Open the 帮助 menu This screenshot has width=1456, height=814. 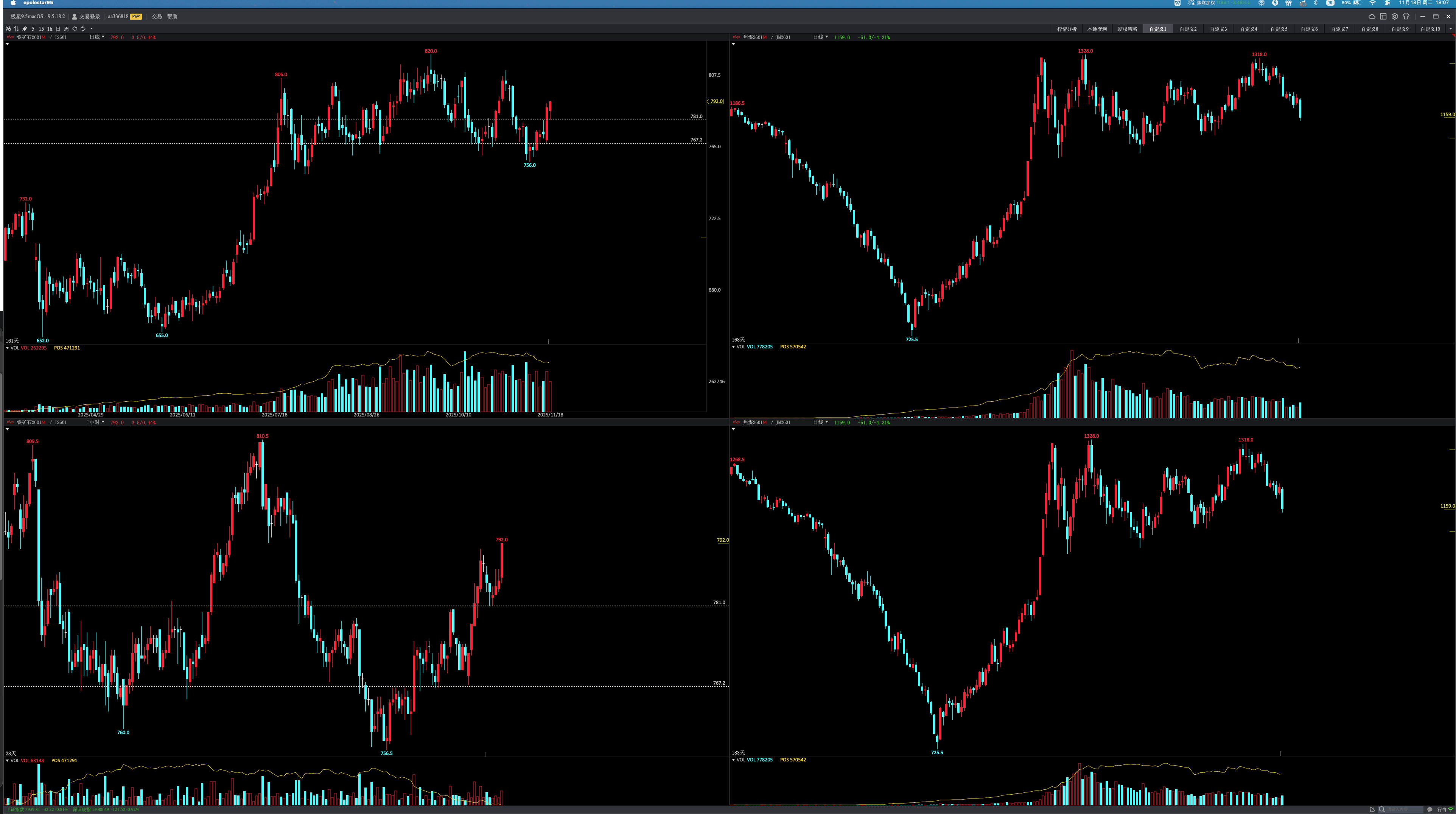pos(172,16)
